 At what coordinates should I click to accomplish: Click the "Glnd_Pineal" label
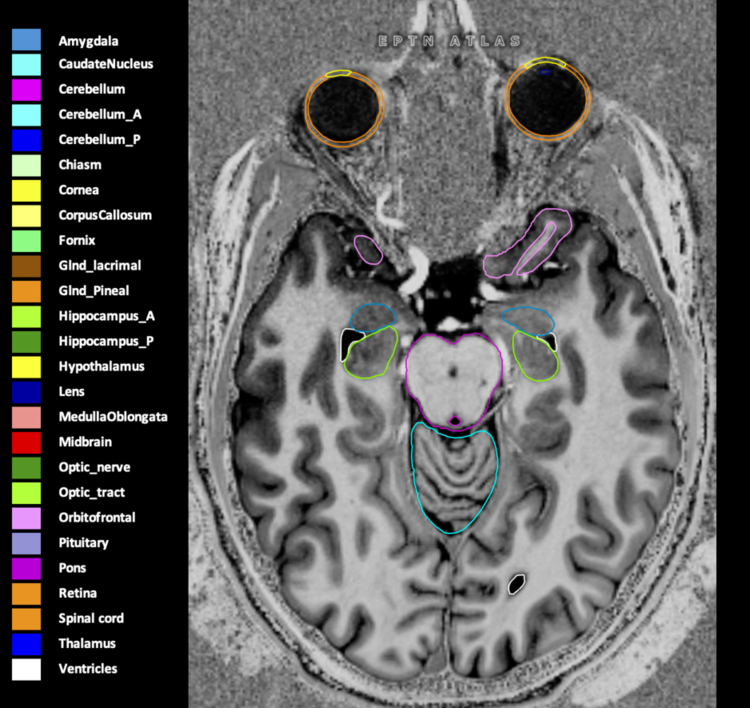[x=94, y=291]
